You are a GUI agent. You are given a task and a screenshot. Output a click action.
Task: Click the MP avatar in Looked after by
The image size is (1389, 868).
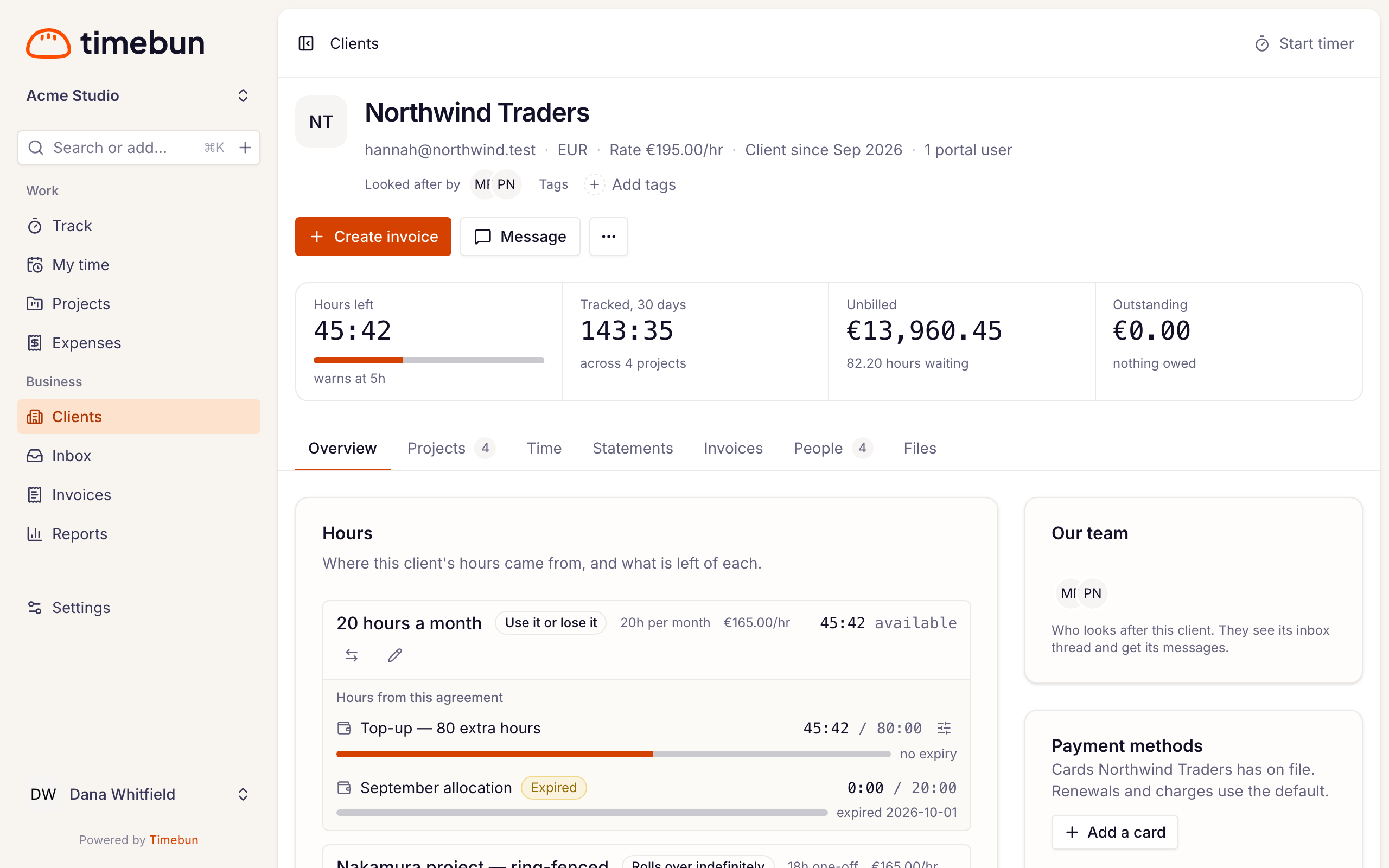[483, 184]
